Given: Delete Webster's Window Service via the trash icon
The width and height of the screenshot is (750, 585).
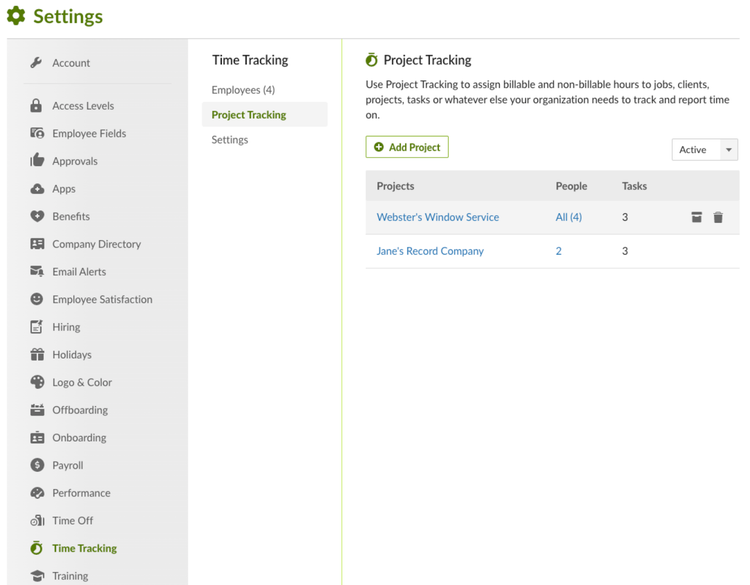Looking at the screenshot, I should pos(718,217).
